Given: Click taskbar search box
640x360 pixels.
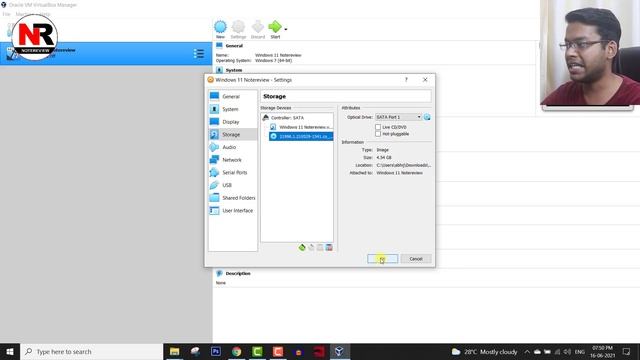Looking at the screenshot, I should coord(91,351).
